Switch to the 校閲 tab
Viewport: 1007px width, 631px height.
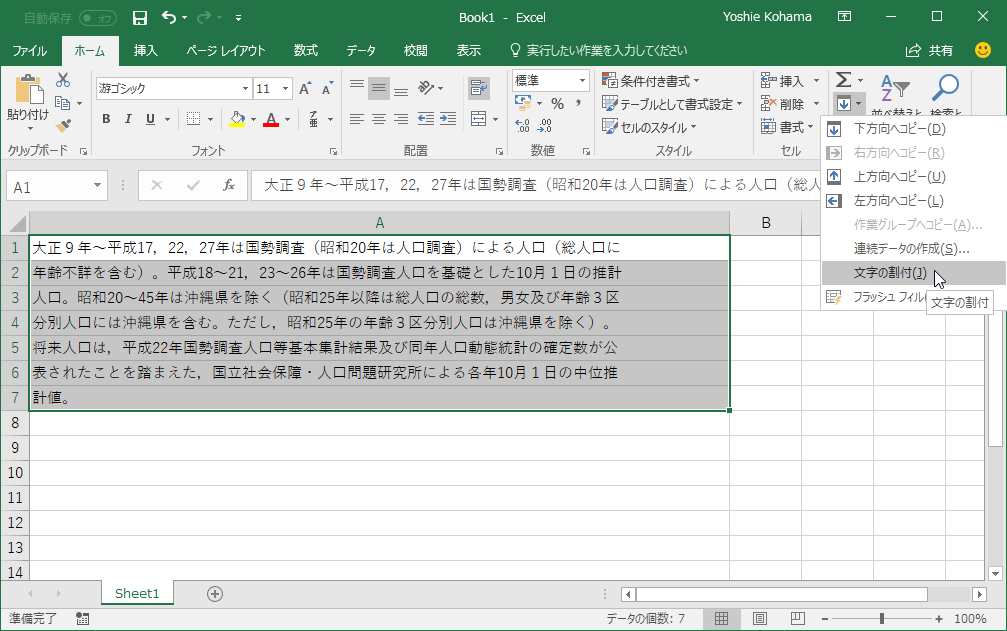coord(416,51)
